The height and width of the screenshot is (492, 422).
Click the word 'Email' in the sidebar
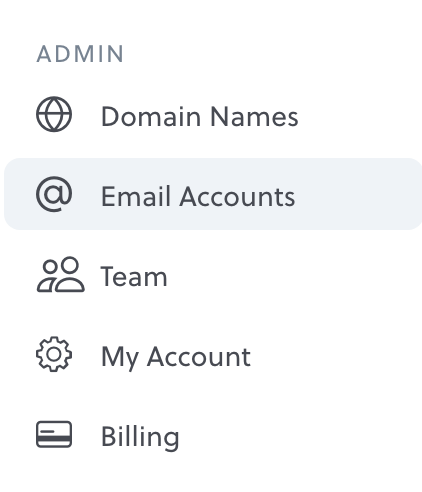[x=136, y=196]
